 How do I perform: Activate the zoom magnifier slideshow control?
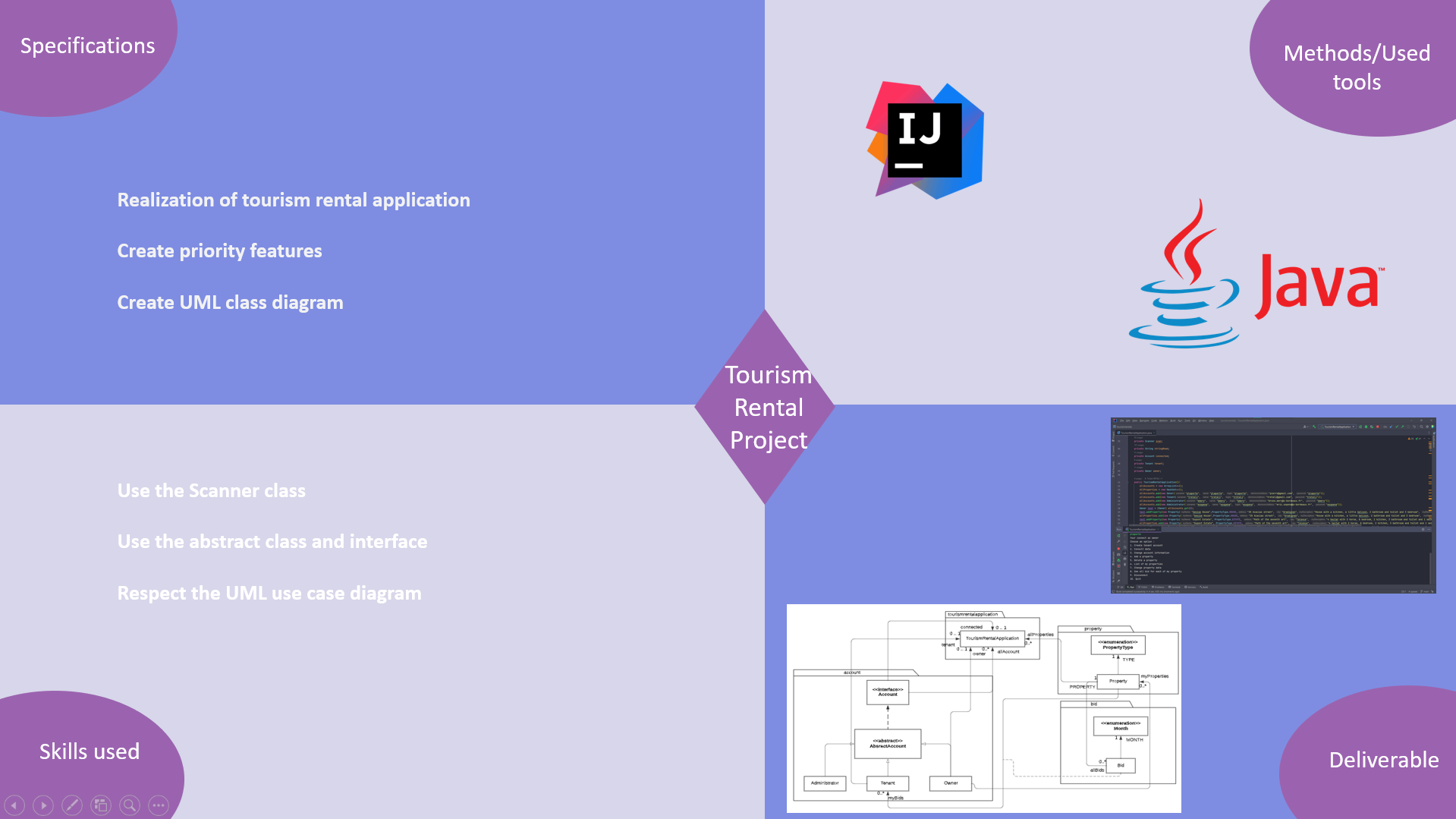point(130,805)
